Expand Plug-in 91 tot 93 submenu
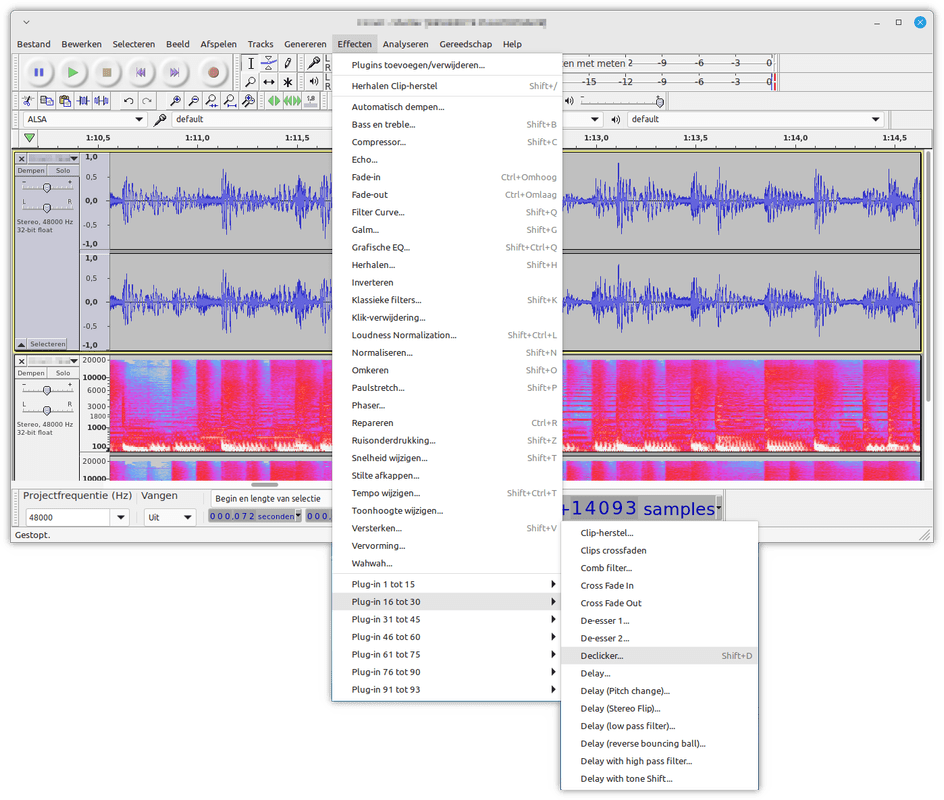Screen dimensions: 944x800 pyautogui.click(x=447, y=689)
